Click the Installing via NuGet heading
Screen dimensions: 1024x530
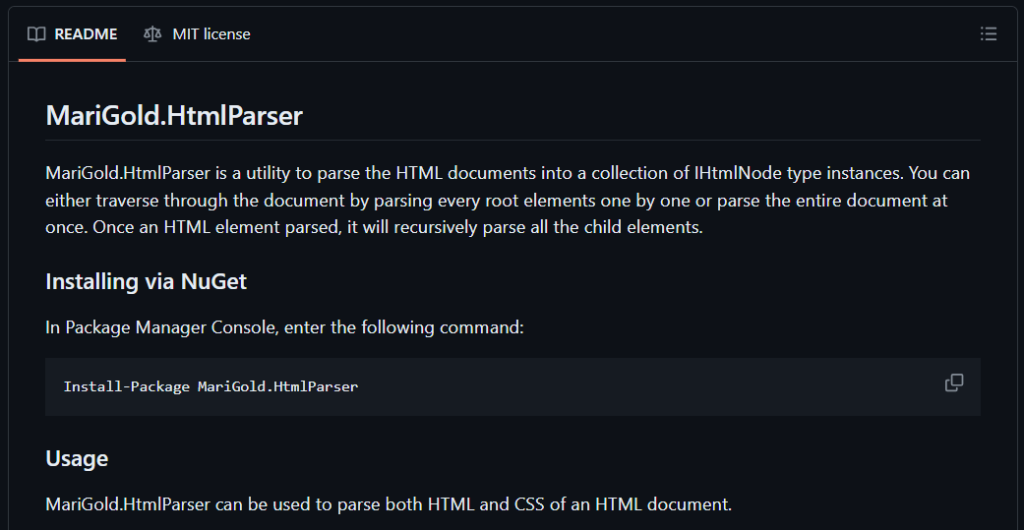(x=146, y=281)
